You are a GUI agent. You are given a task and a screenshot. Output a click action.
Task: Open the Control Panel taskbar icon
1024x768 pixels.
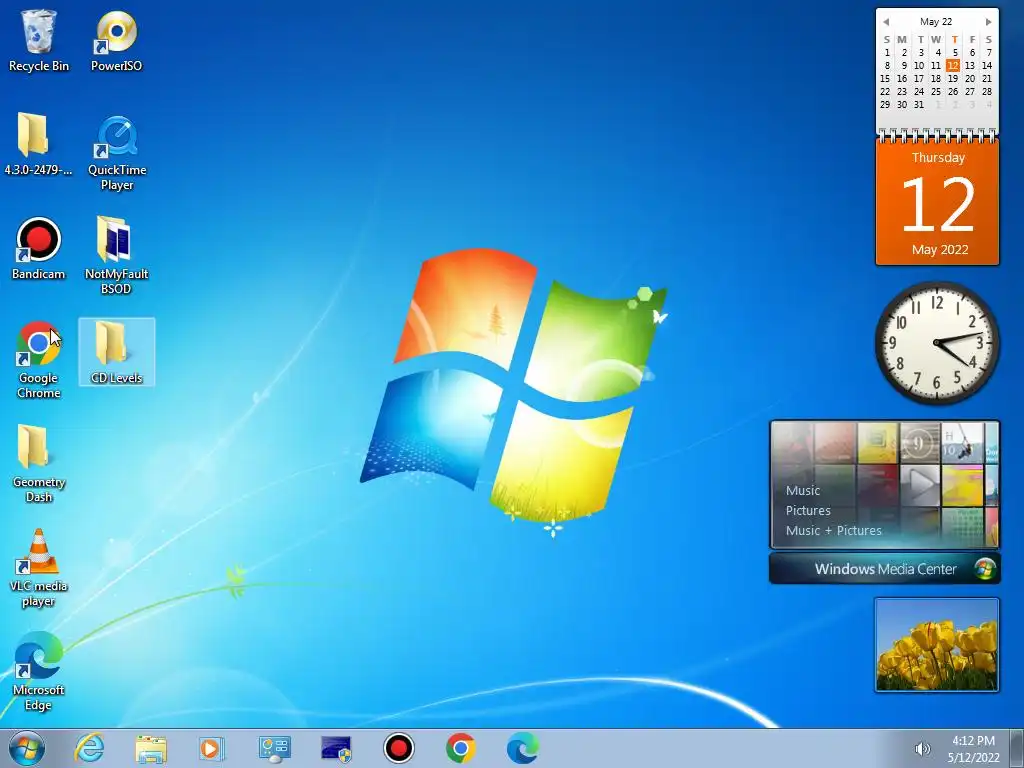tap(274, 748)
